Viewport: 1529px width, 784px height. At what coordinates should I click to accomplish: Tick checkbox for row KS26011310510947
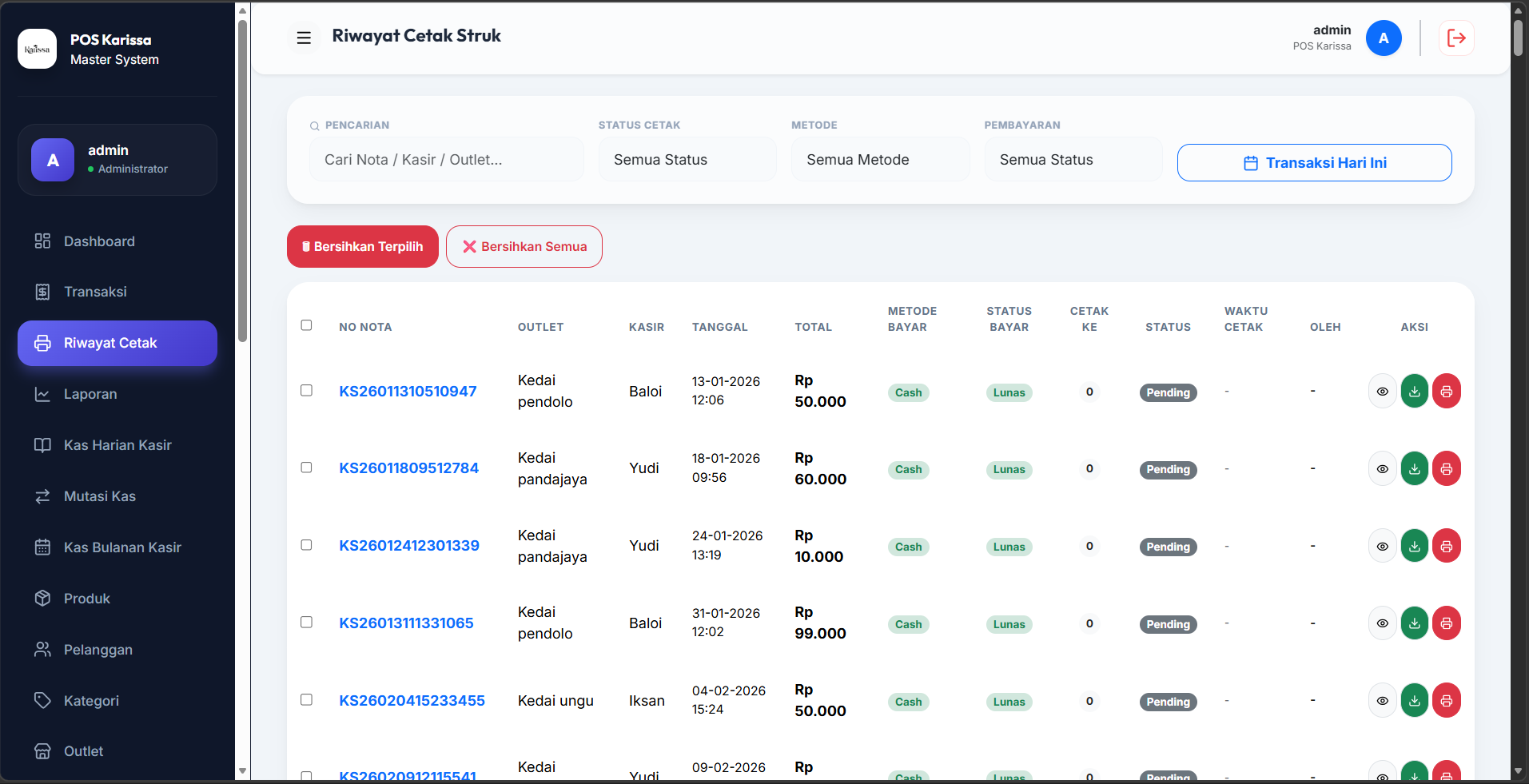(306, 390)
